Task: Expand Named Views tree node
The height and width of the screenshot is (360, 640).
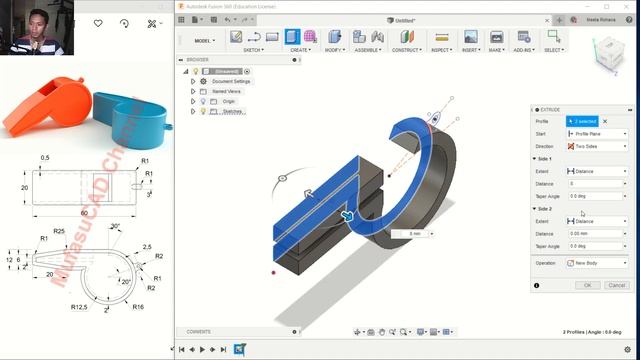Action: [193, 91]
